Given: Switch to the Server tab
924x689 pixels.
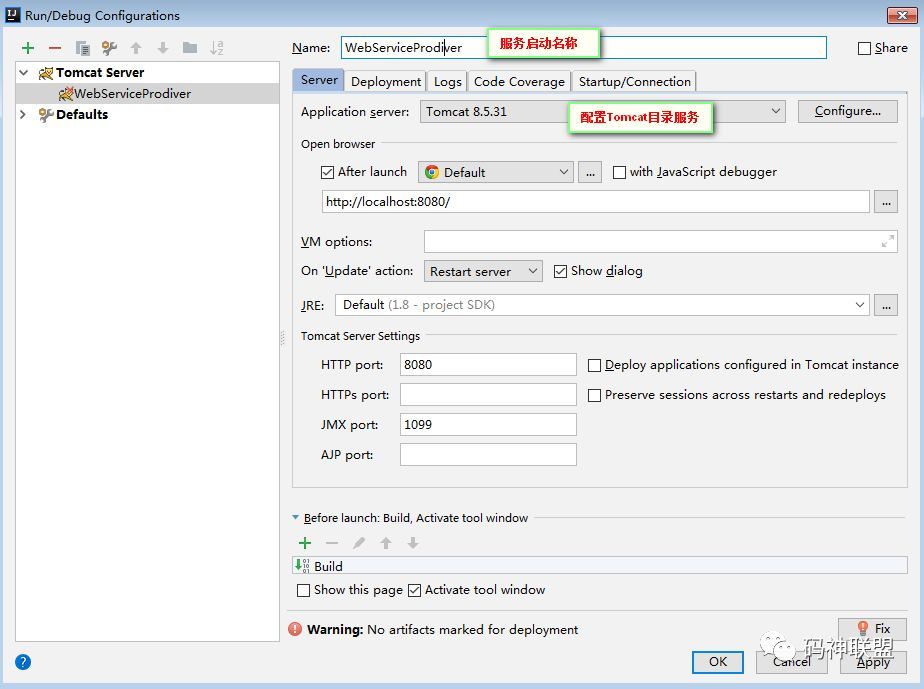Looking at the screenshot, I should [319, 80].
